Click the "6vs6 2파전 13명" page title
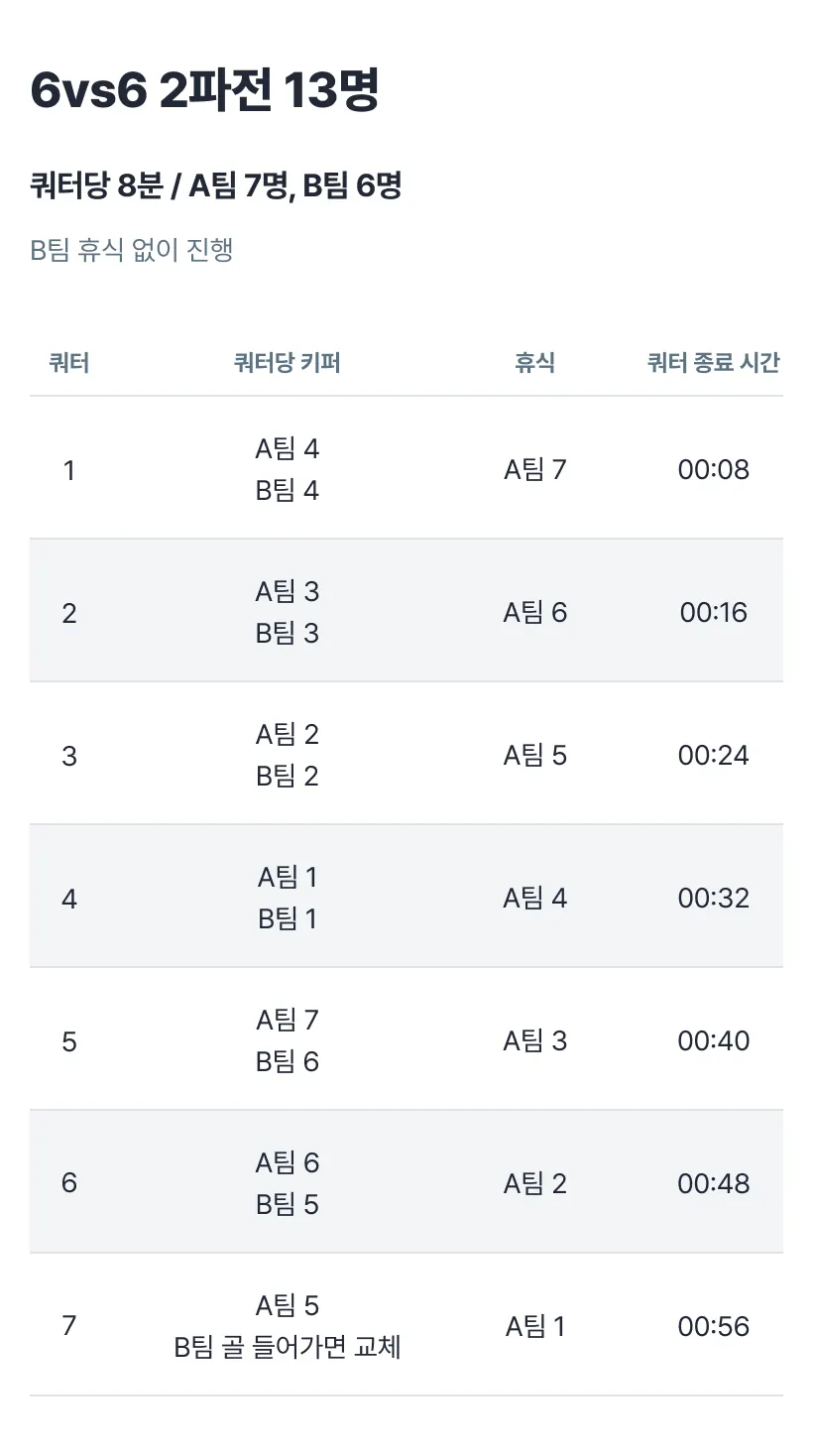The image size is (813, 1456). point(204,92)
